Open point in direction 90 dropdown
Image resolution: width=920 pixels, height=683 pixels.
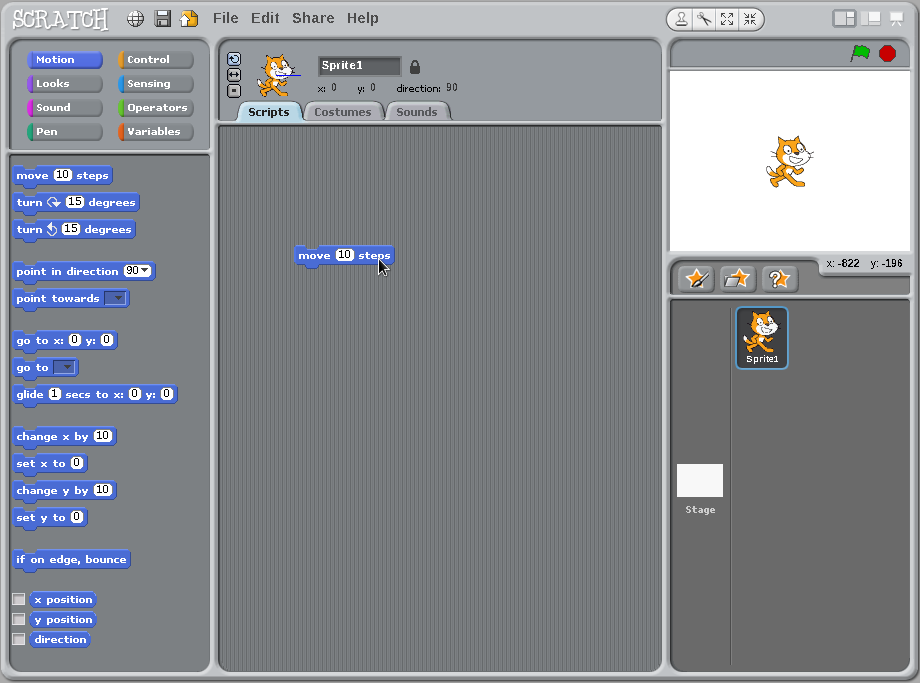point(145,271)
